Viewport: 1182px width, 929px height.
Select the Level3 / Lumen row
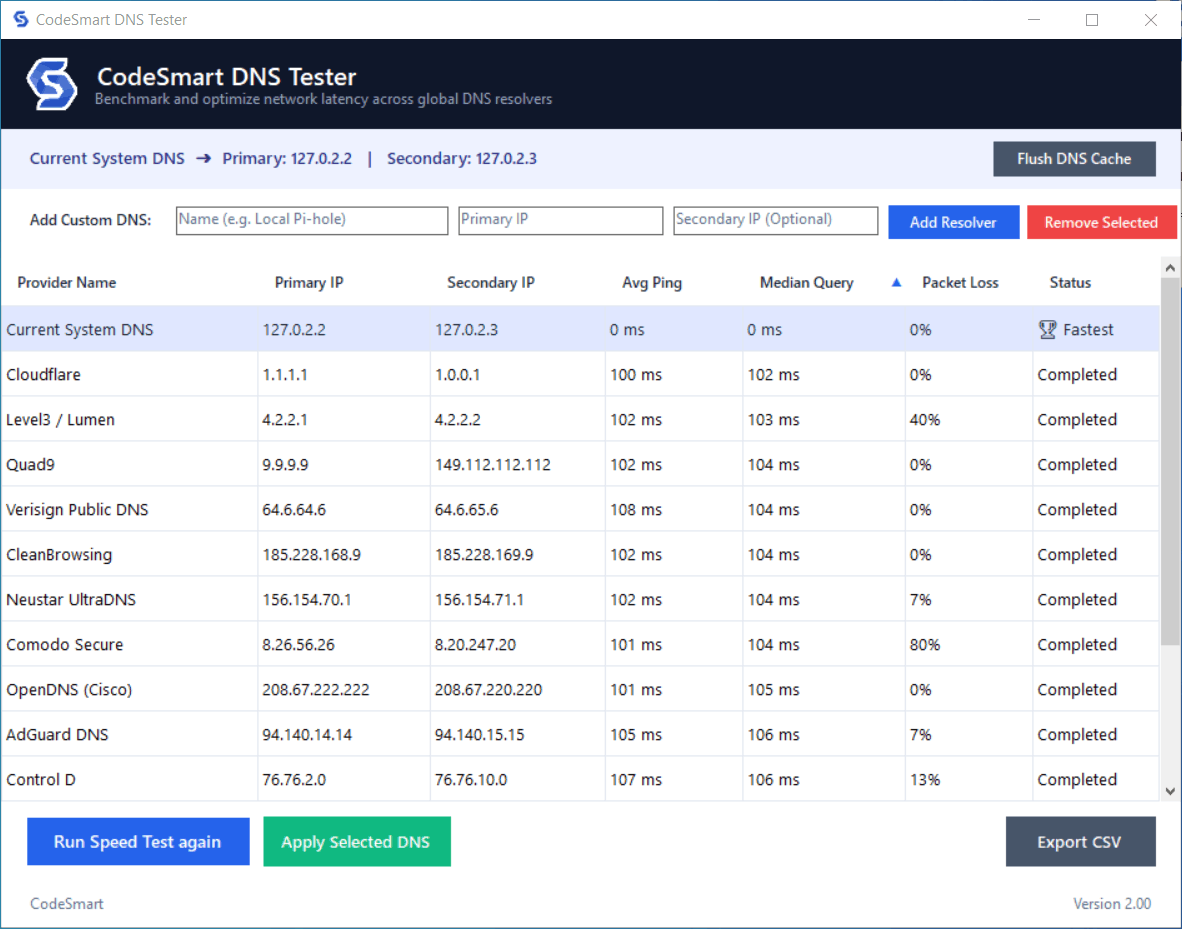coord(580,420)
